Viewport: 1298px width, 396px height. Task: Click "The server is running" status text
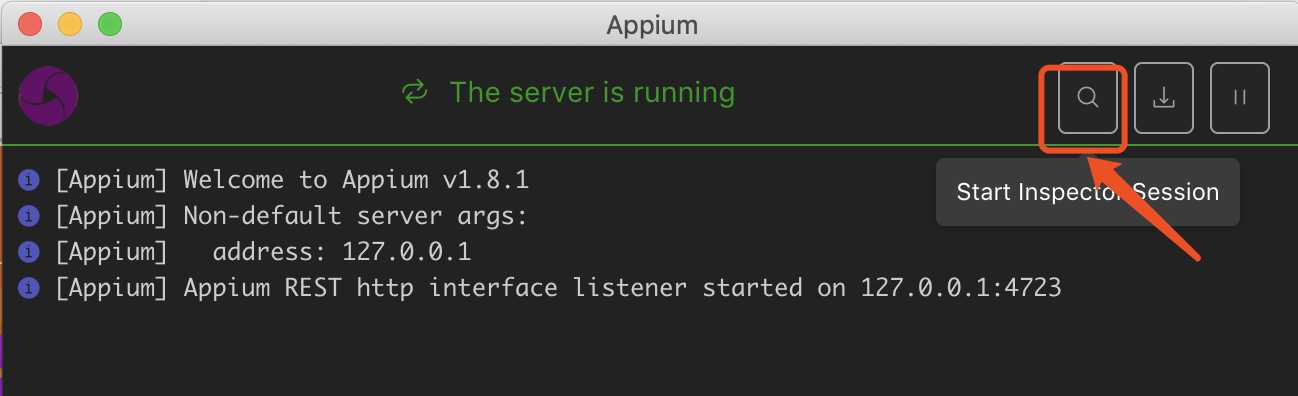point(592,93)
